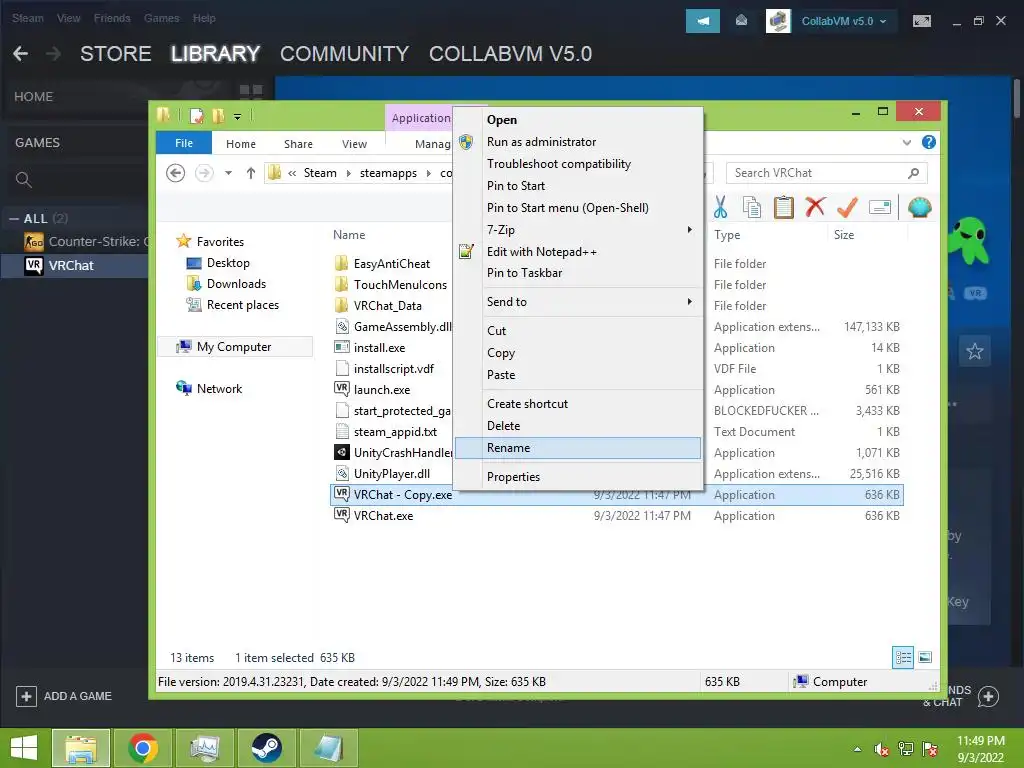The height and width of the screenshot is (768, 1024).
Task: Choose Rename in context menu
Action: [x=578, y=448]
